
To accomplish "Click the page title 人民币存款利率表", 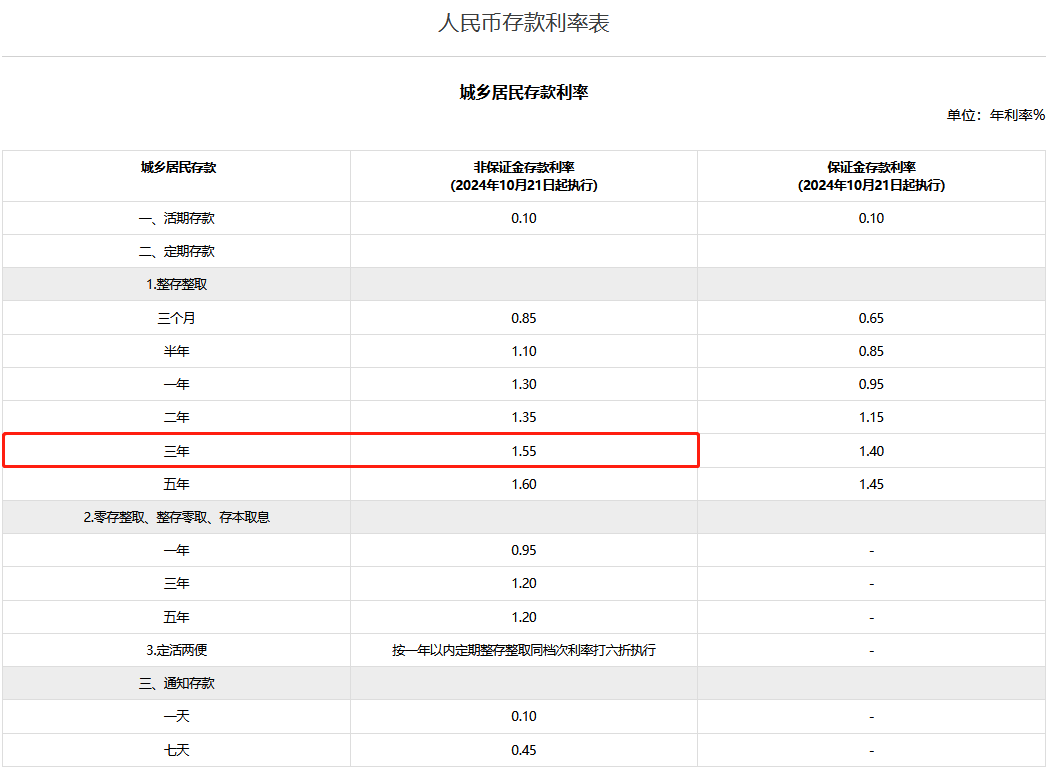I will tap(524, 23).
